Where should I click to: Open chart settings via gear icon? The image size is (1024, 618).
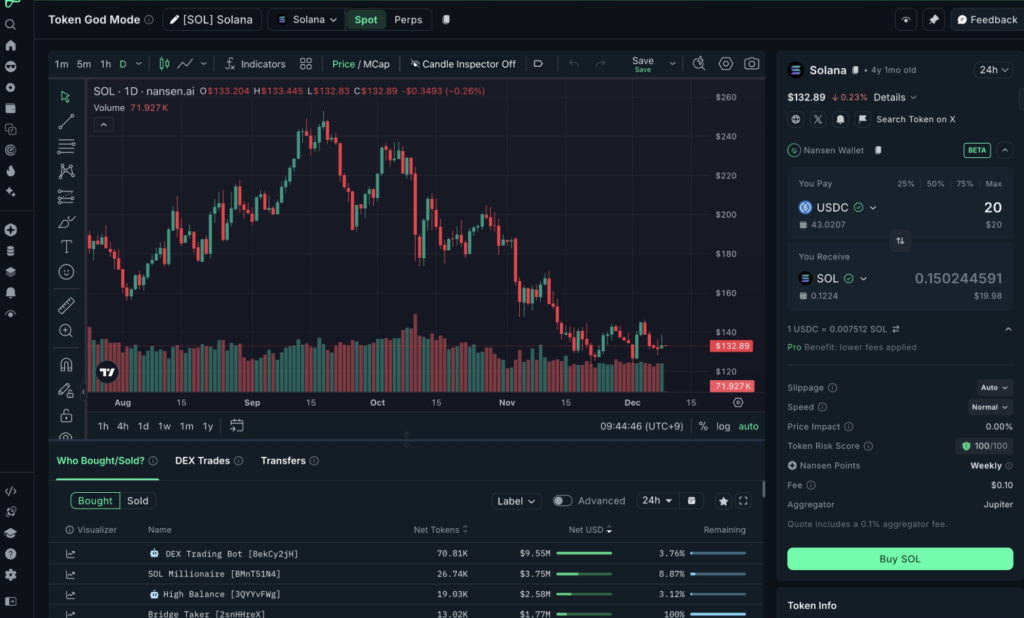coord(725,63)
